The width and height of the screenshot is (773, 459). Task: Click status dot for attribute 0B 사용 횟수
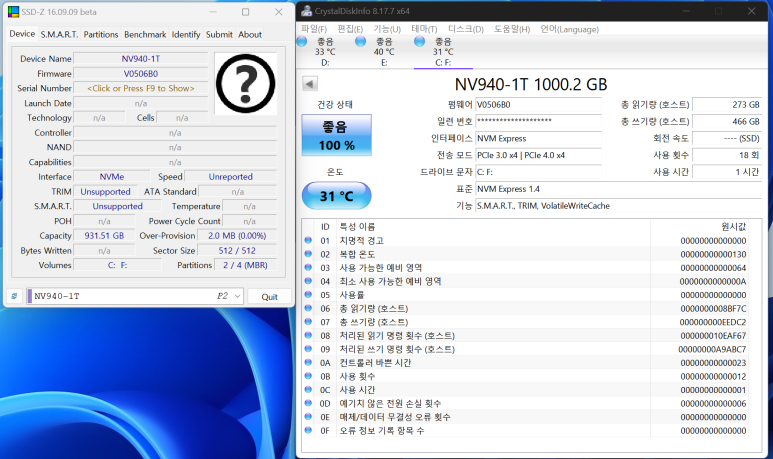308,376
